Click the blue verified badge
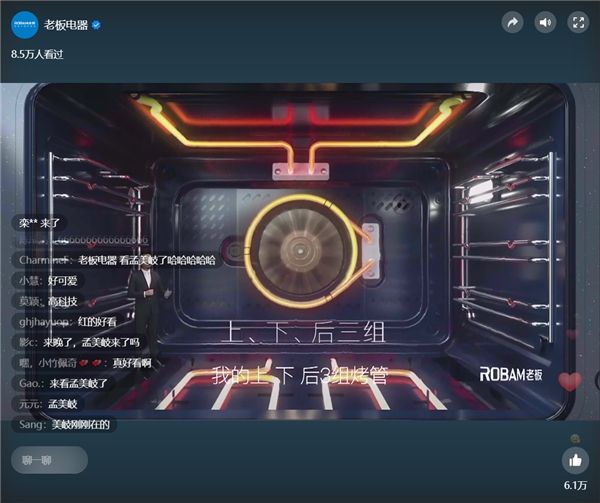Image resolution: width=600 pixels, height=503 pixels. pyautogui.click(x=97, y=23)
